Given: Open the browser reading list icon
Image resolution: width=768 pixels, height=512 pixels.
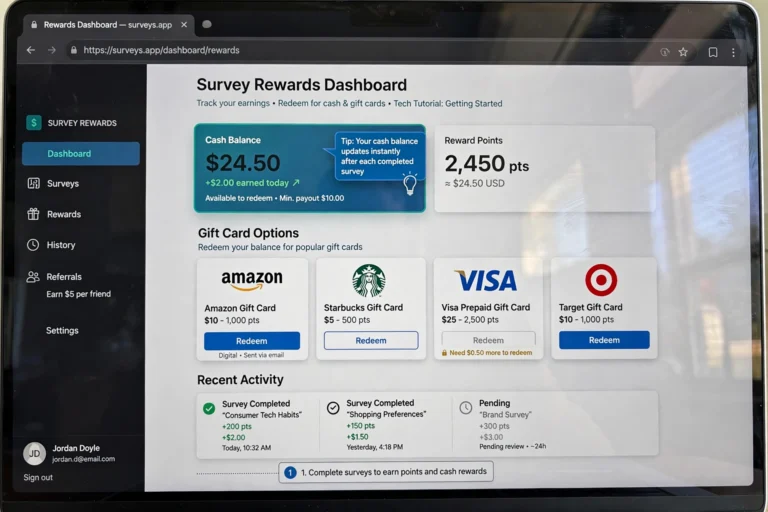Looking at the screenshot, I should (713, 52).
